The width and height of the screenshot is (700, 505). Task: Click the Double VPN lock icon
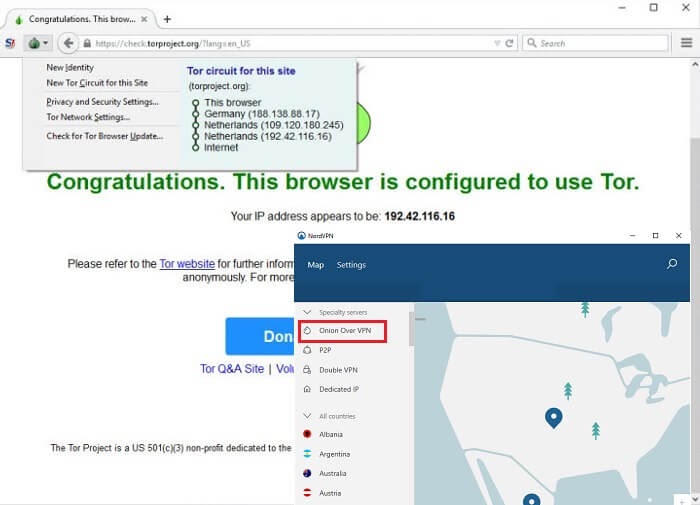click(307, 370)
